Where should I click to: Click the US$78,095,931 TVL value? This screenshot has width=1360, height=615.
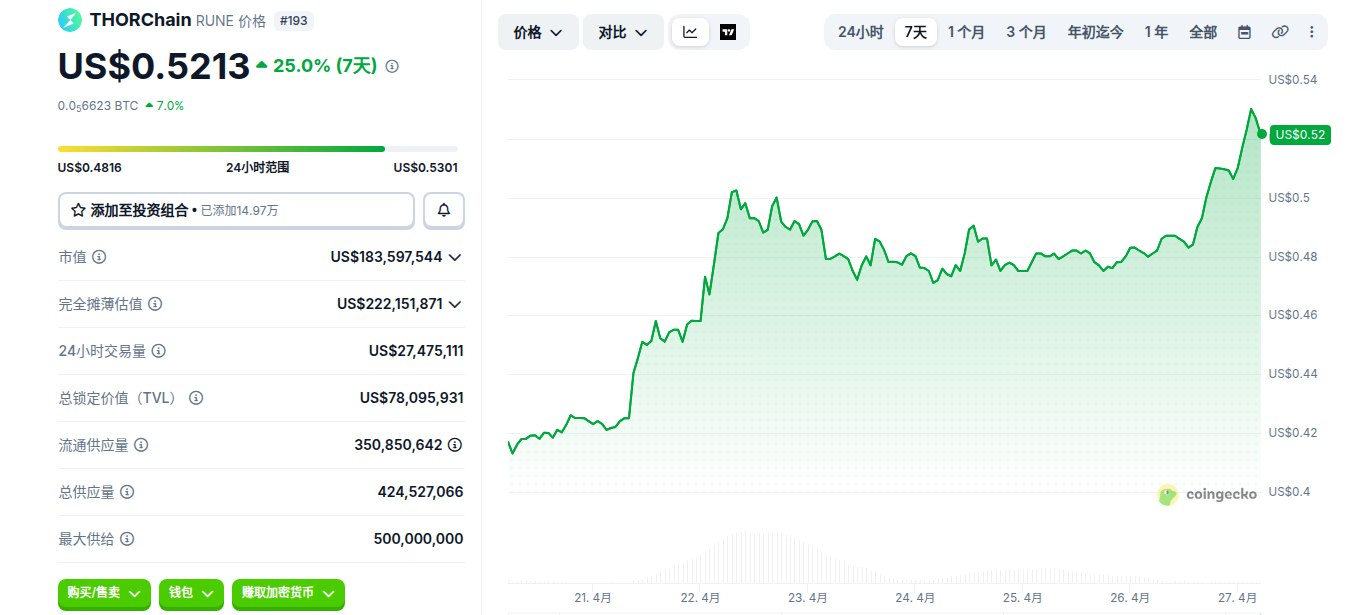[x=412, y=398]
